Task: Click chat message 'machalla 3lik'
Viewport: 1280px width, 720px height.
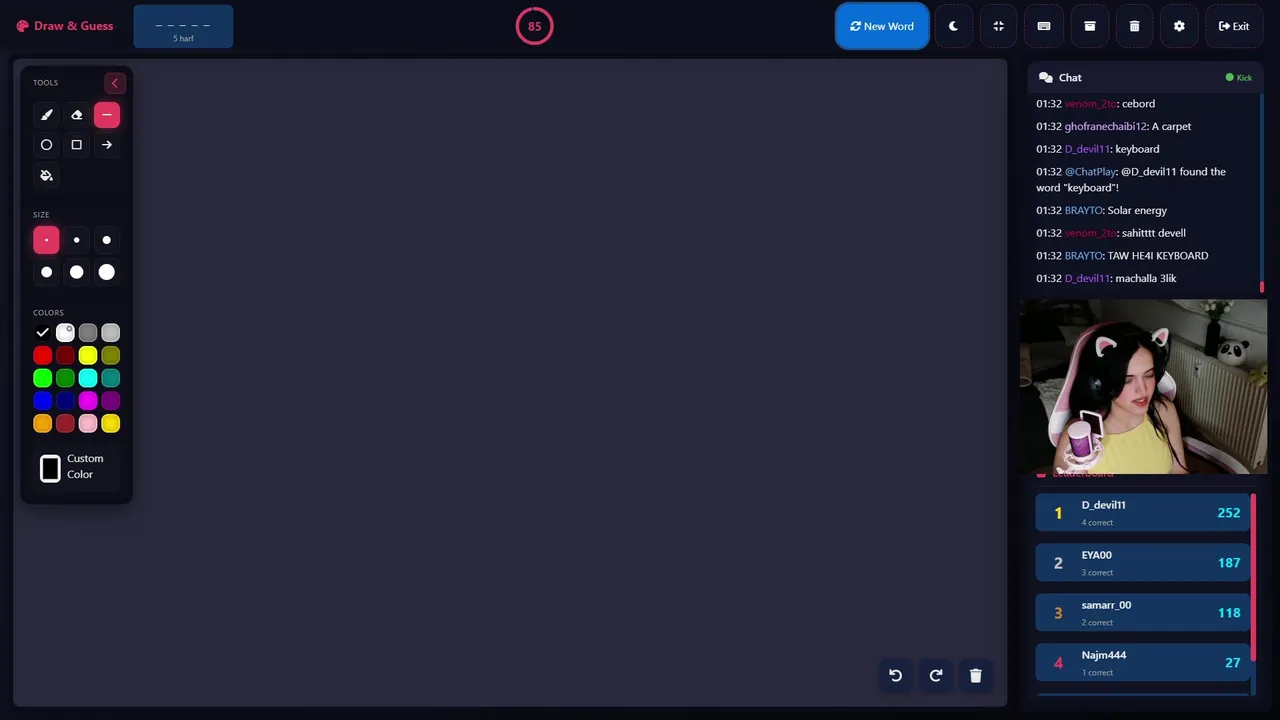Action: pos(1146,279)
